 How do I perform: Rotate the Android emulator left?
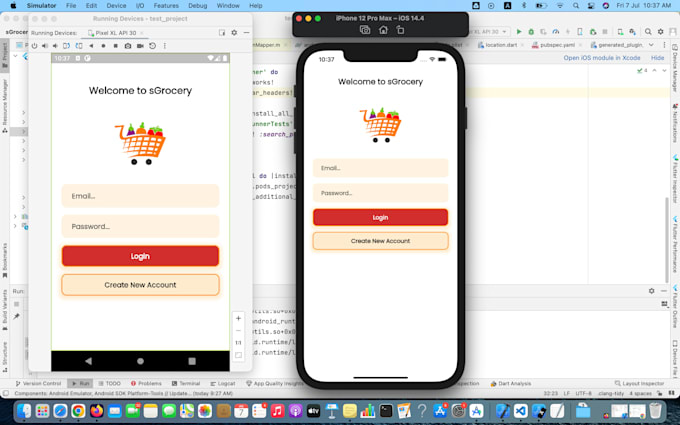[x=66, y=46]
